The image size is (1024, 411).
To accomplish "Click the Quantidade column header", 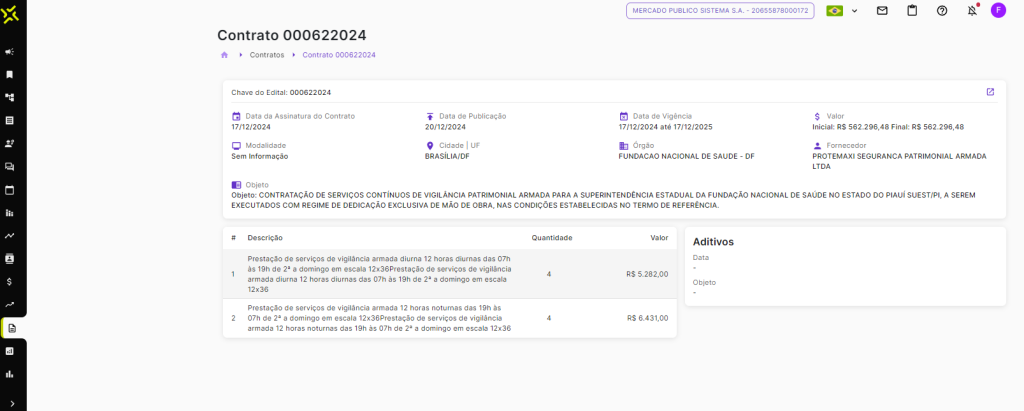I will 551,238.
